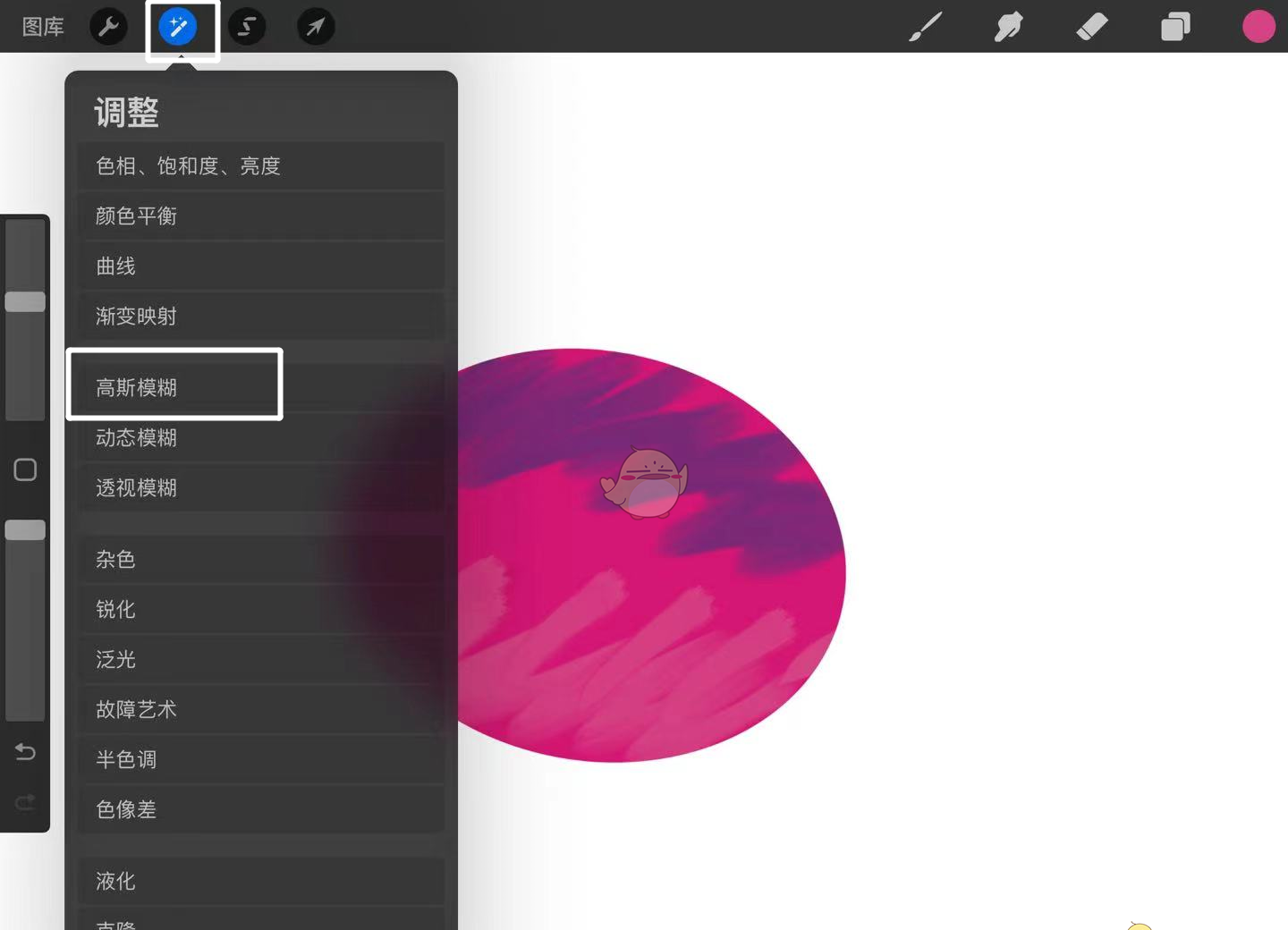
Task: Apply the 故障艺术 effect
Action: pos(261,709)
